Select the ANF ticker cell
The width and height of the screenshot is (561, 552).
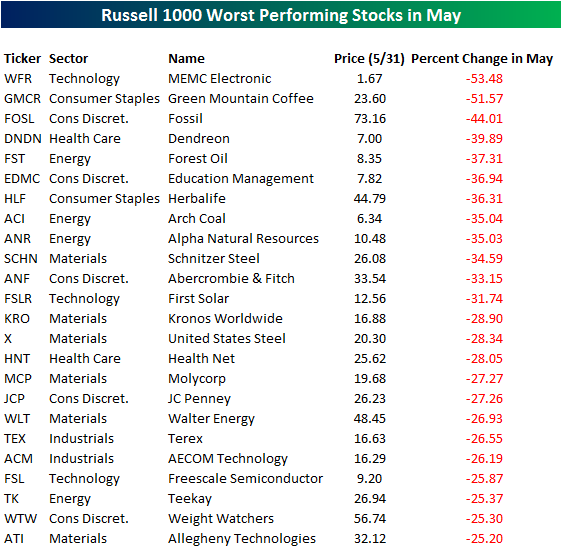click(16, 279)
